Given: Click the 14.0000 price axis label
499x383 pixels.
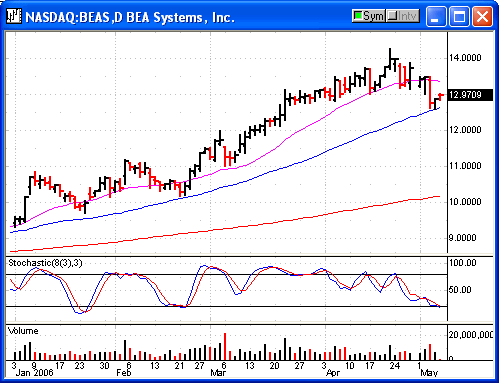Looking at the screenshot, I should coord(465,58).
